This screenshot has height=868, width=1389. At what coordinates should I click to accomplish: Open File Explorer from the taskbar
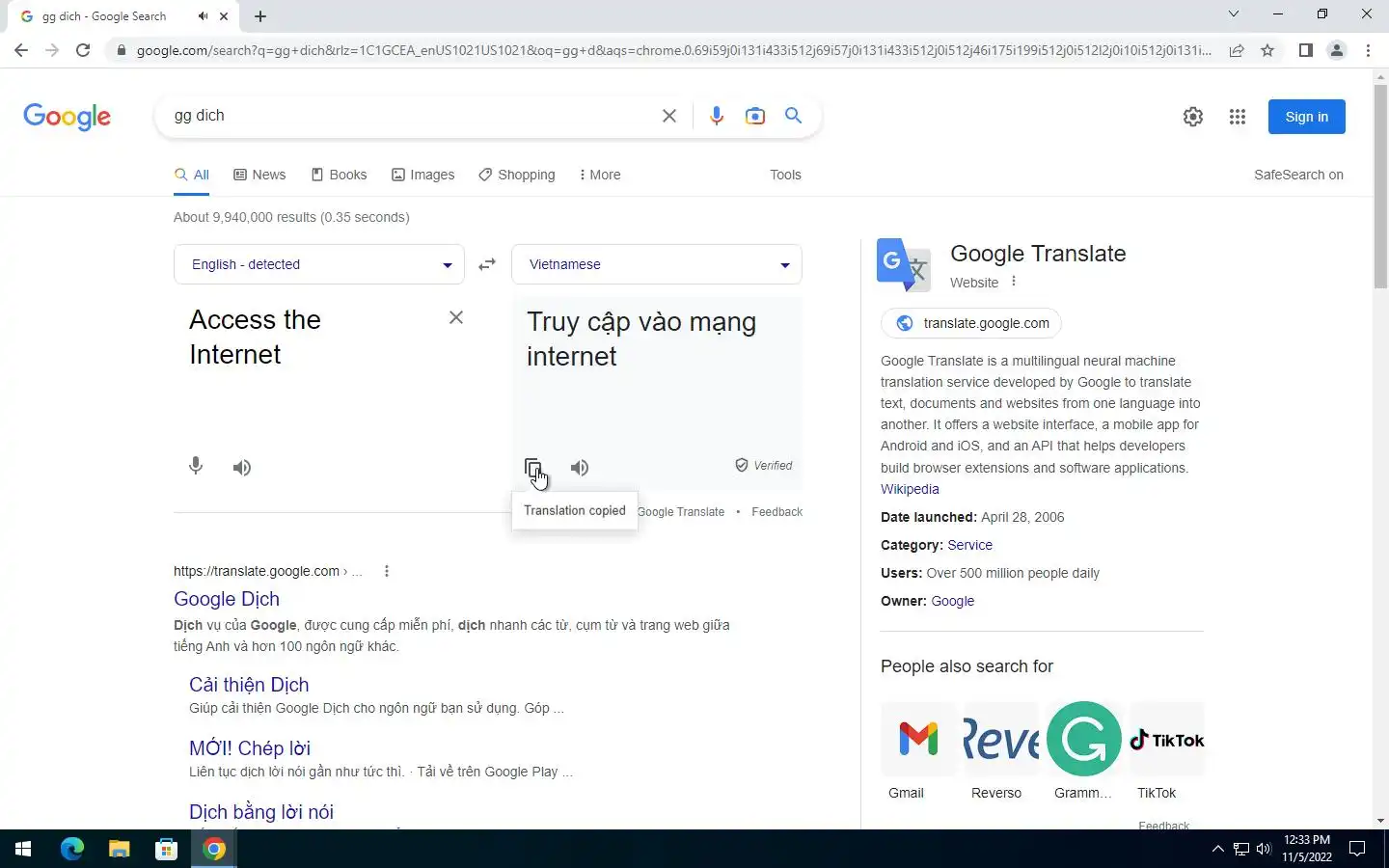pyautogui.click(x=119, y=849)
